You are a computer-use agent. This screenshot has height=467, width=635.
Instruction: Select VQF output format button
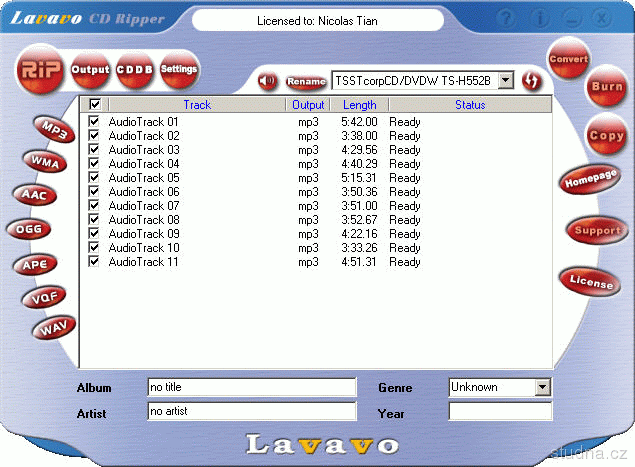[x=44, y=298]
